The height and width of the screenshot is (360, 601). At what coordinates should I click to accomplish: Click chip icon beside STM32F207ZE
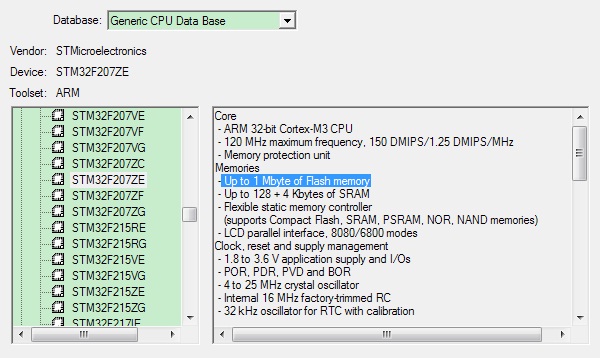tap(58, 179)
